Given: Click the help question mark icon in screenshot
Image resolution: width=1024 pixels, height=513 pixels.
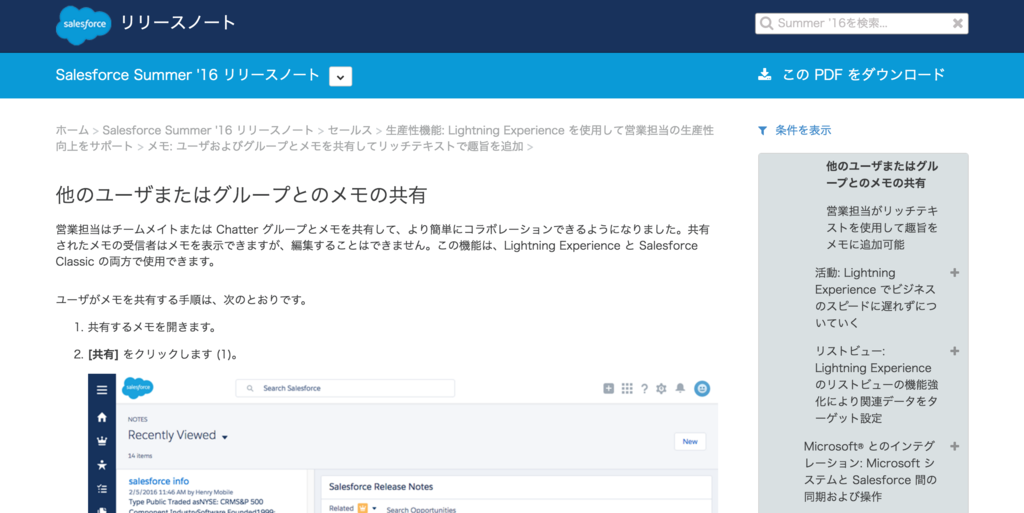Looking at the screenshot, I should pyautogui.click(x=645, y=388).
